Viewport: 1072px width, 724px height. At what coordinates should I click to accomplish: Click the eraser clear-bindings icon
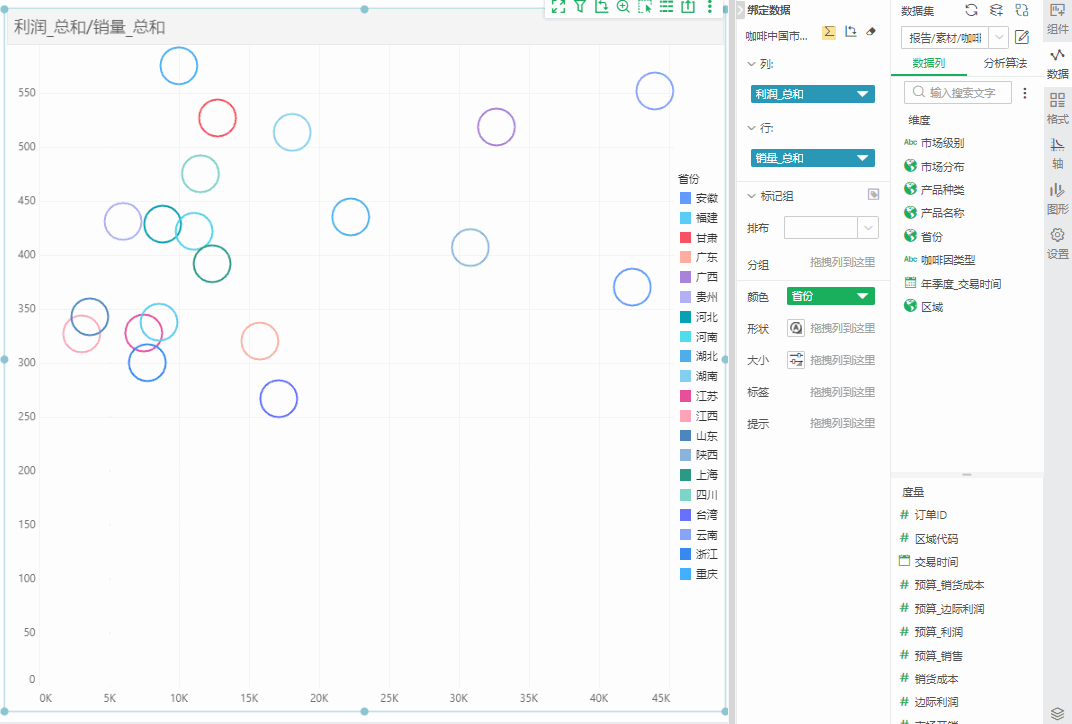click(x=871, y=32)
